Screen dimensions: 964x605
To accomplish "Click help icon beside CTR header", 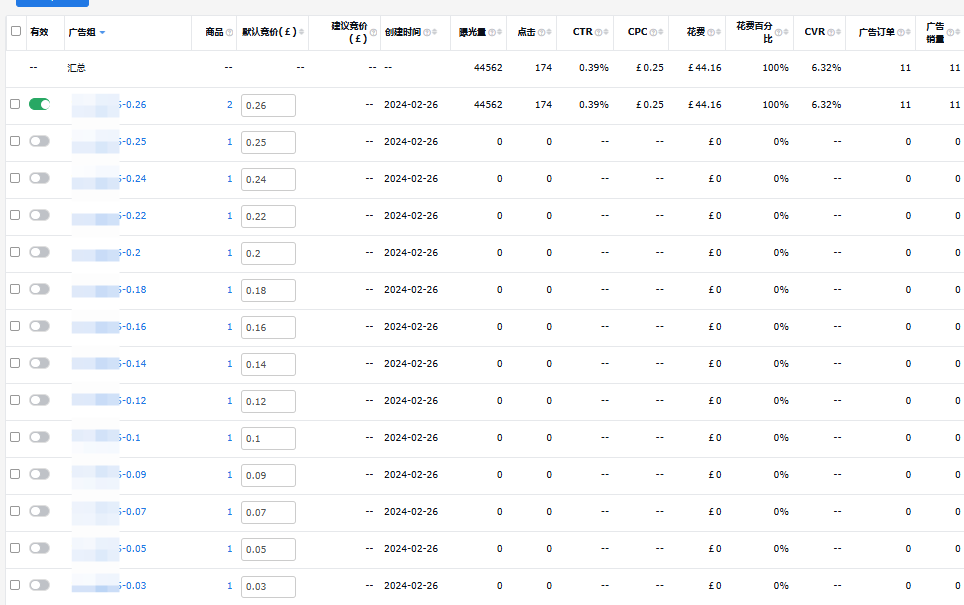I will coord(599,32).
